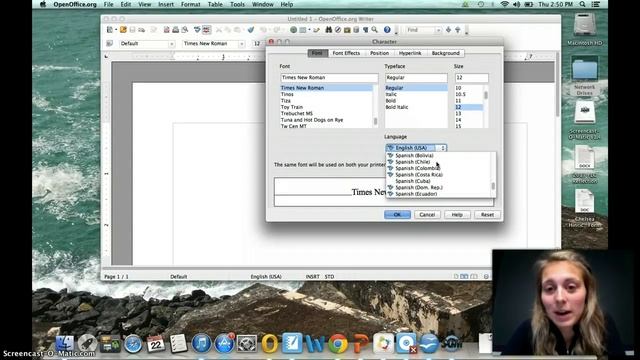Click the OpenOffice Help question mark icon
Image resolution: width=640 pixels, height=360 pixels.
(x=387, y=30)
